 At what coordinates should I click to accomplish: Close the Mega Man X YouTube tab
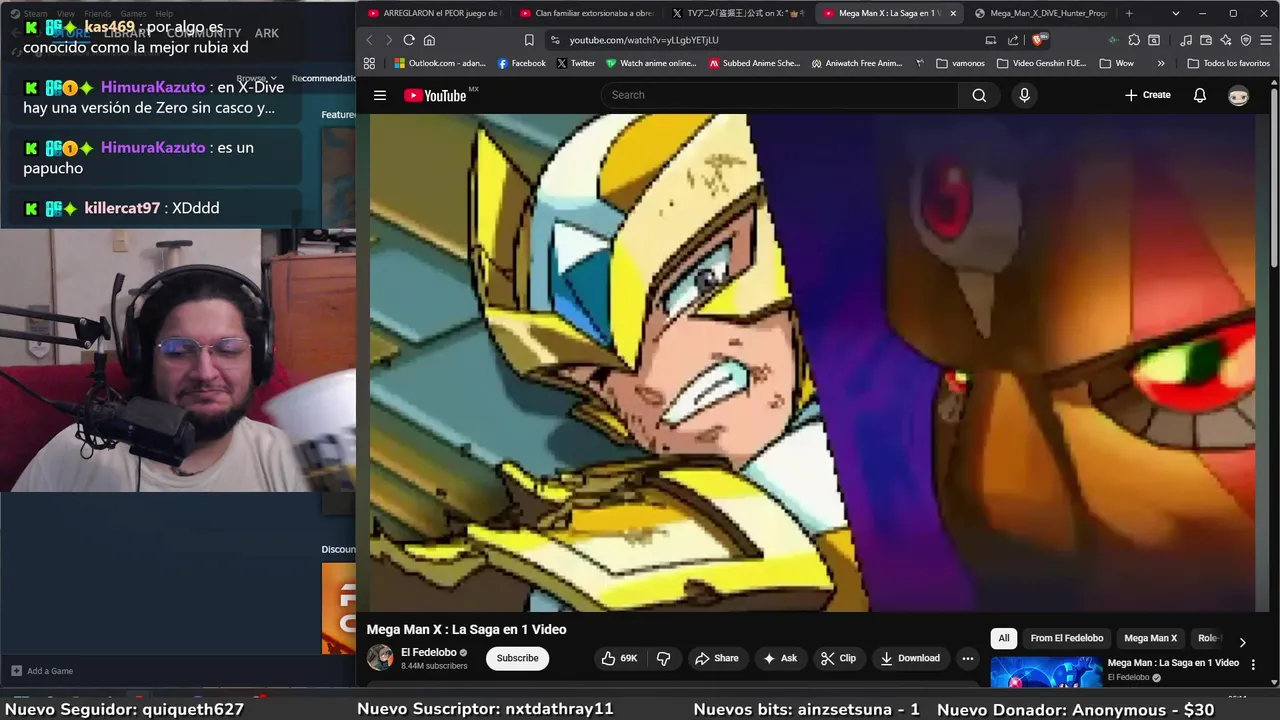click(x=953, y=13)
